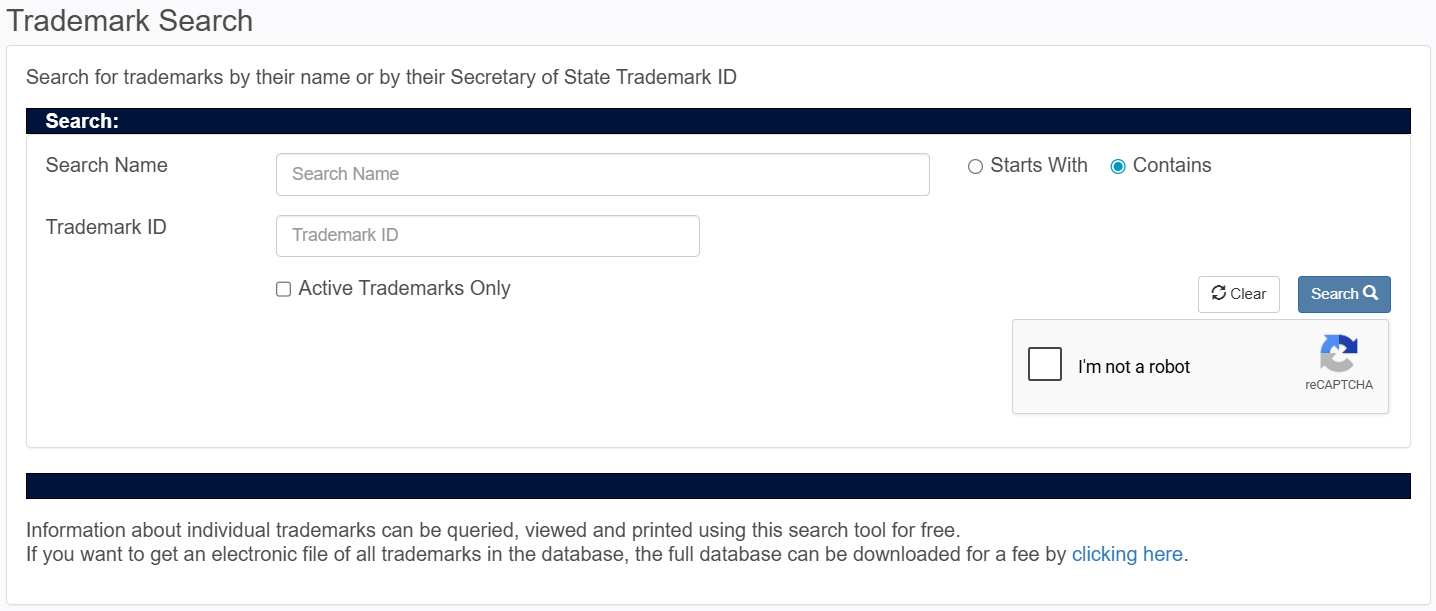The image size is (1436, 611).
Task: Select the Contains radio button
Action: point(1118,167)
